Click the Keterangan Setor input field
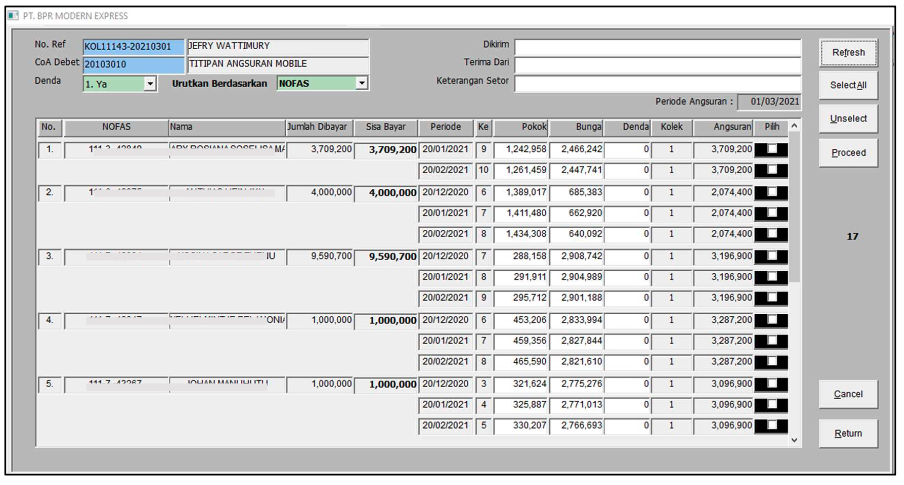Image resolution: width=904 pixels, height=485 pixels. 657,84
